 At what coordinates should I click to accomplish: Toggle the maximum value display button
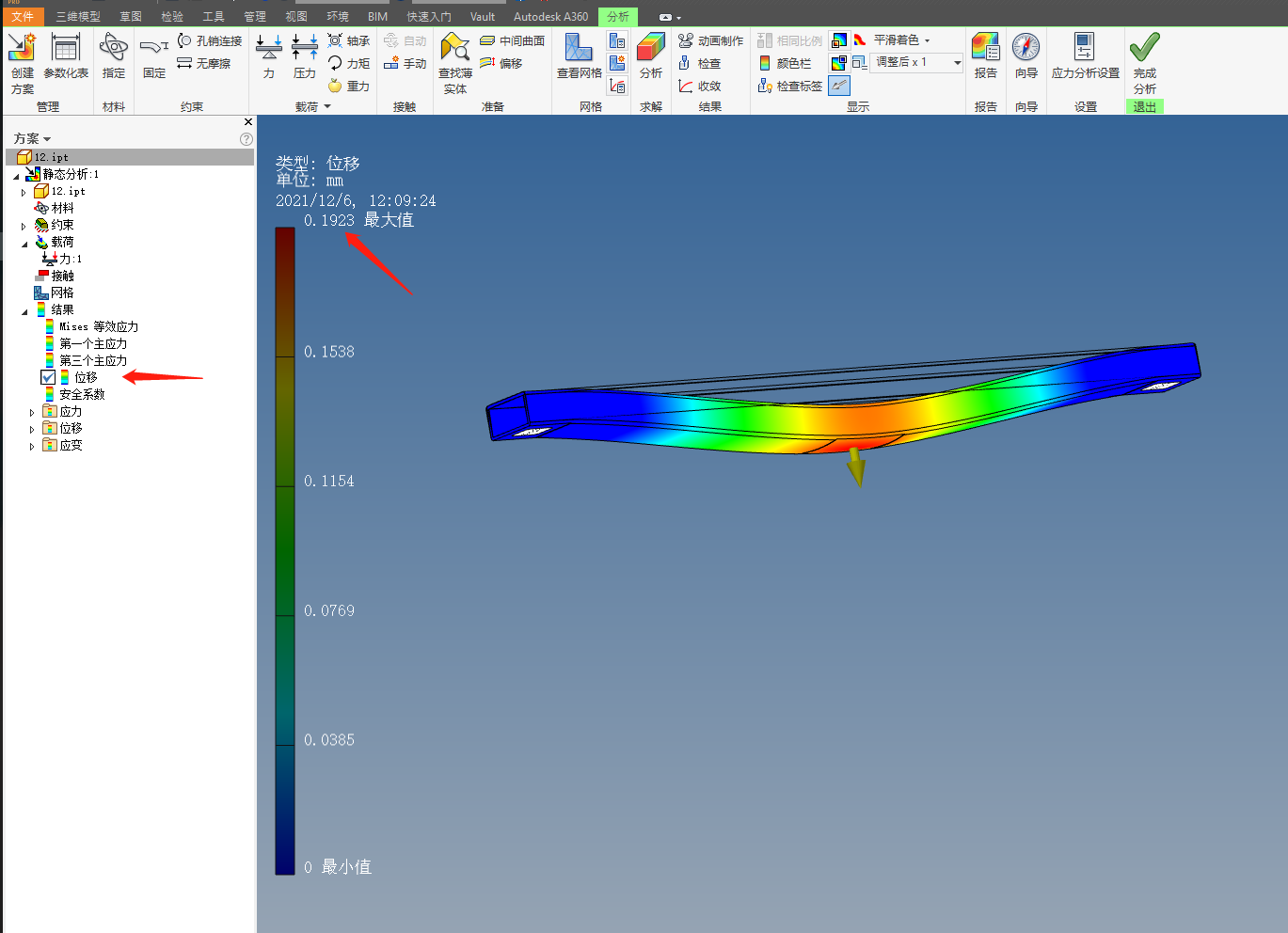838,40
